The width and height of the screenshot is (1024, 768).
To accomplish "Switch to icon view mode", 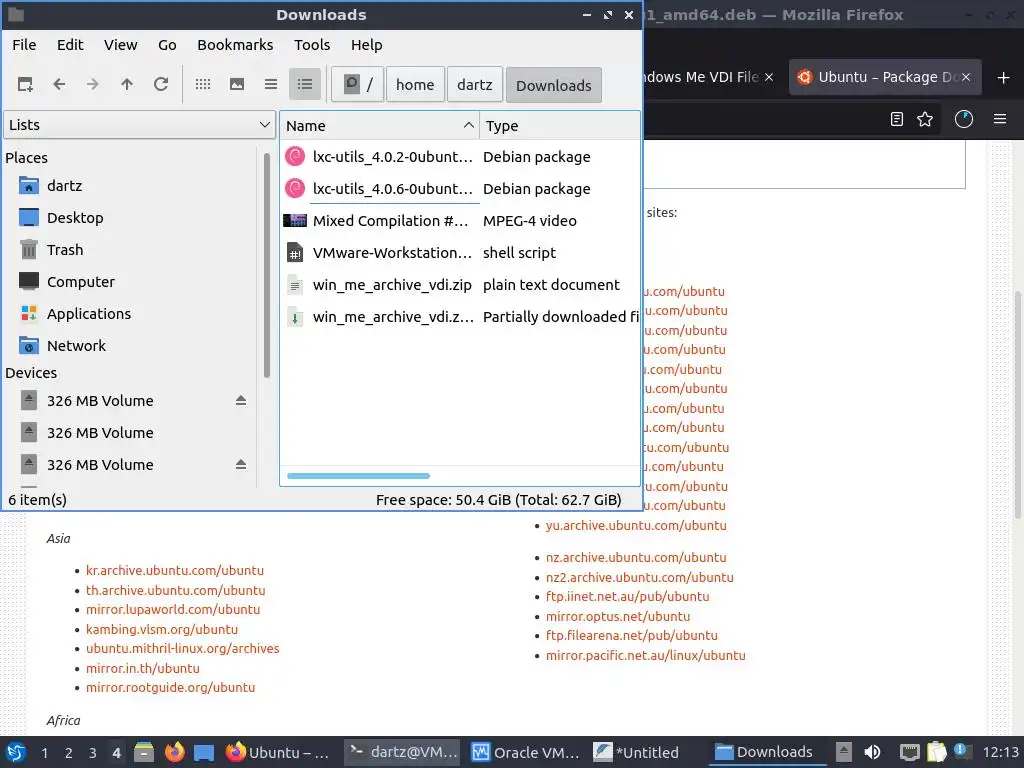I will click(x=203, y=84).
